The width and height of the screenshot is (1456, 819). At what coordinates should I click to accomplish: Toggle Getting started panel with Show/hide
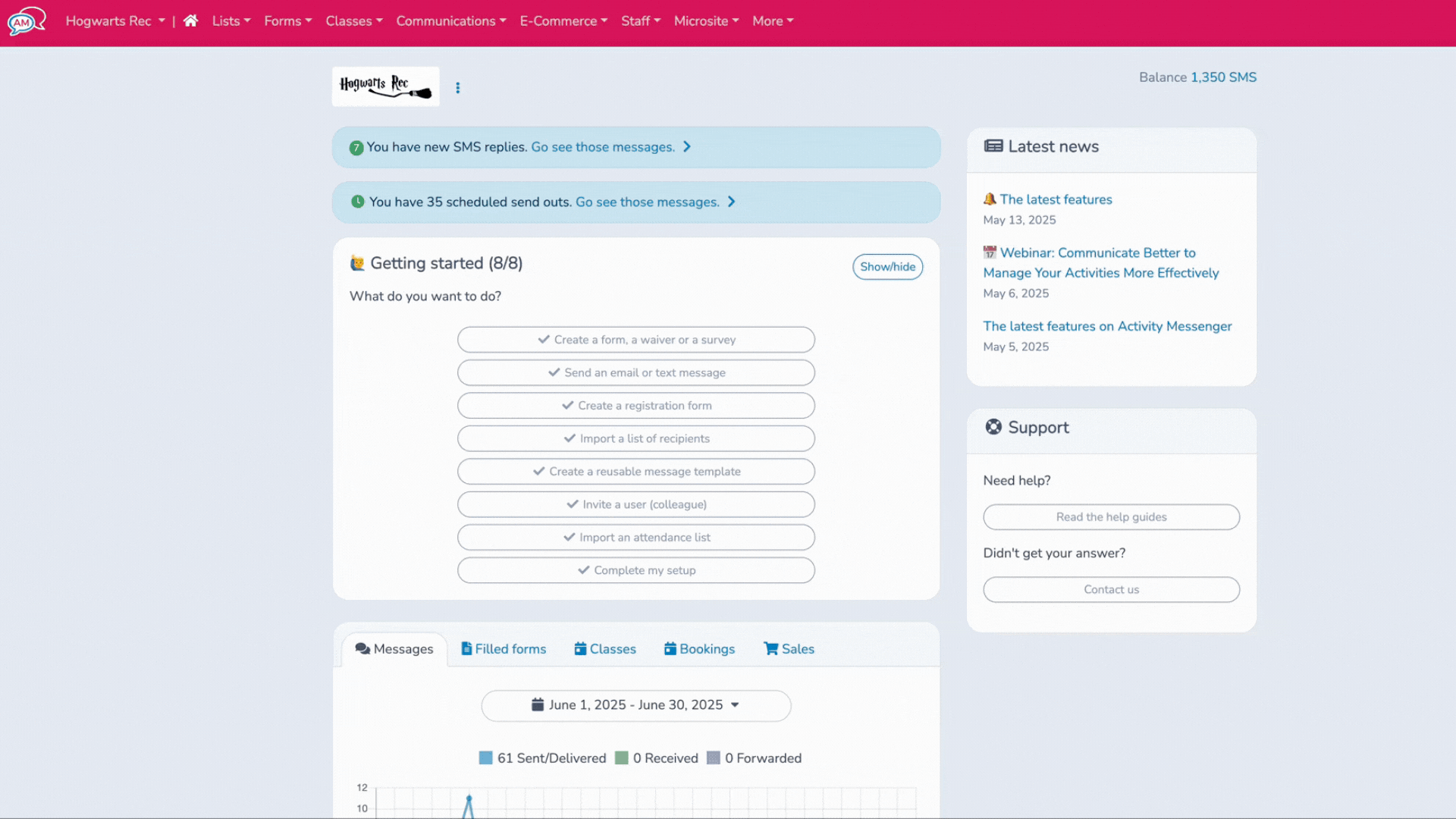887,267
